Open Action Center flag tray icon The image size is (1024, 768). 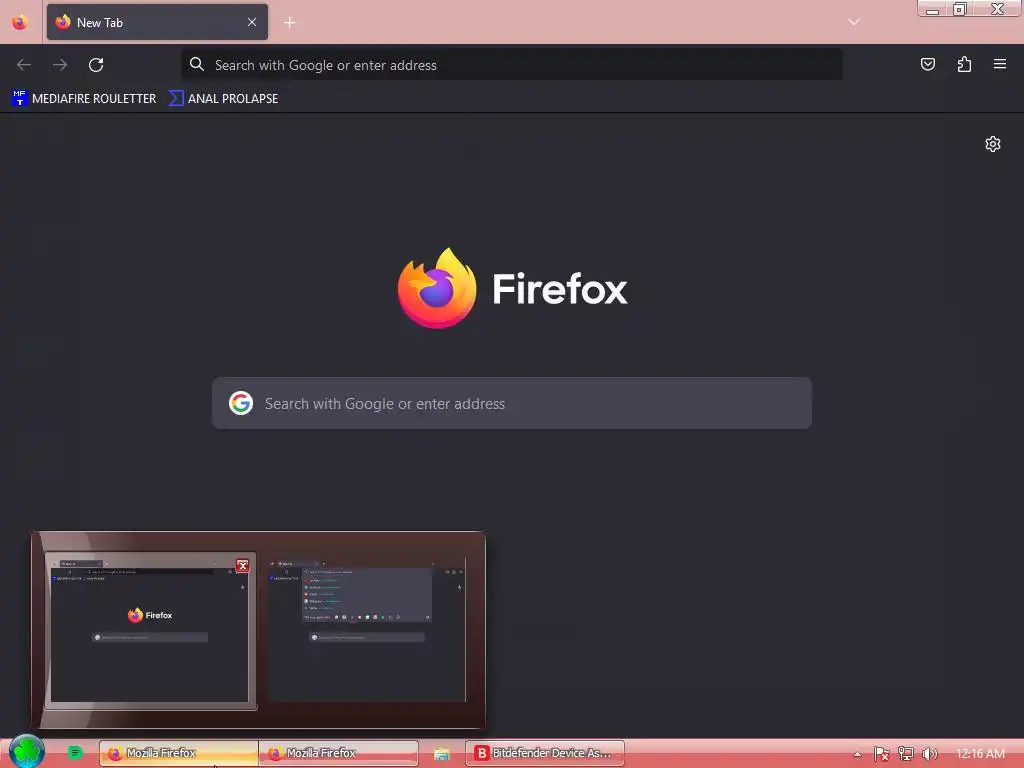click(881, 754)
